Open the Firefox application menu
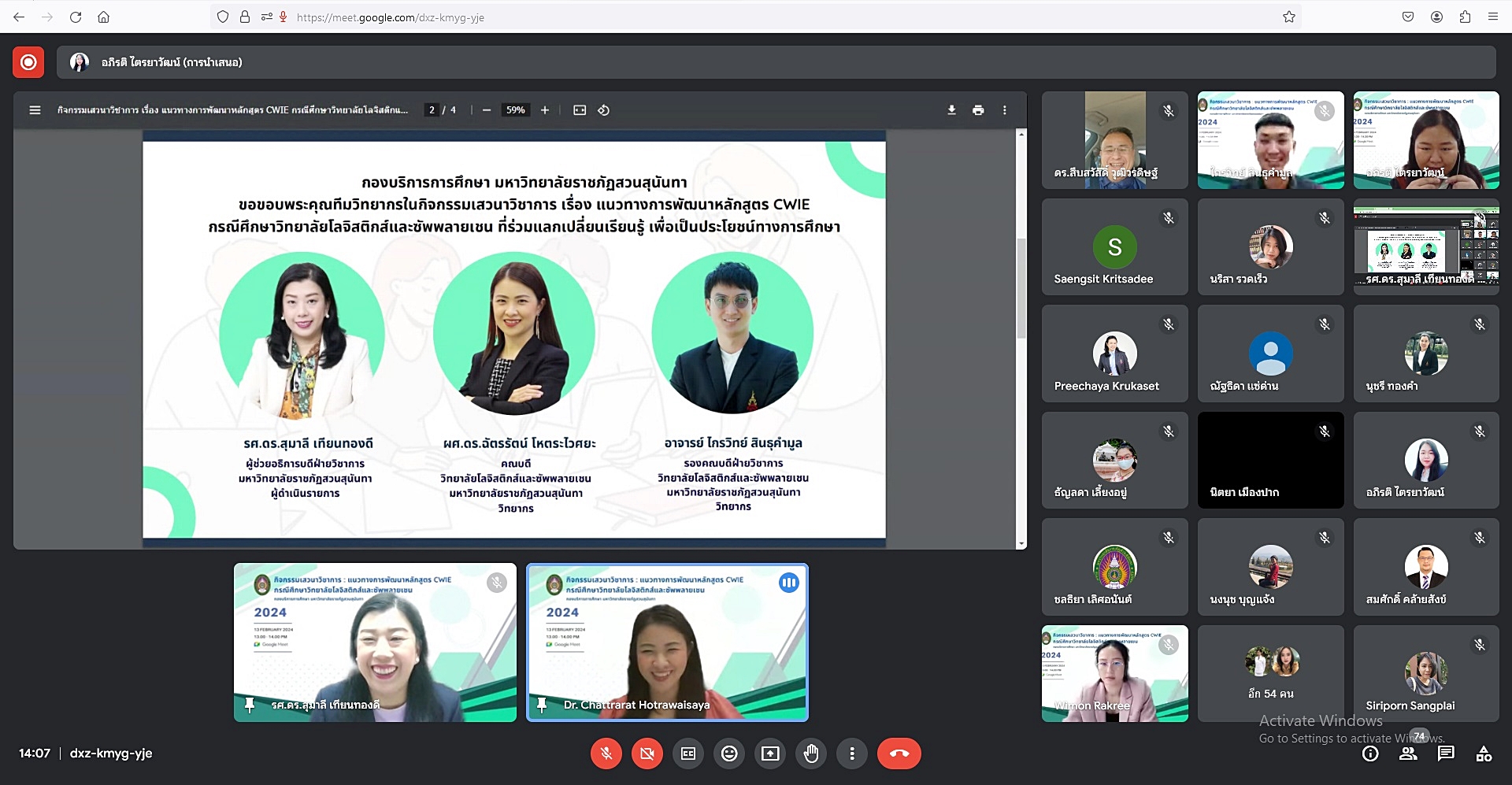 [x=1492, y=17]
